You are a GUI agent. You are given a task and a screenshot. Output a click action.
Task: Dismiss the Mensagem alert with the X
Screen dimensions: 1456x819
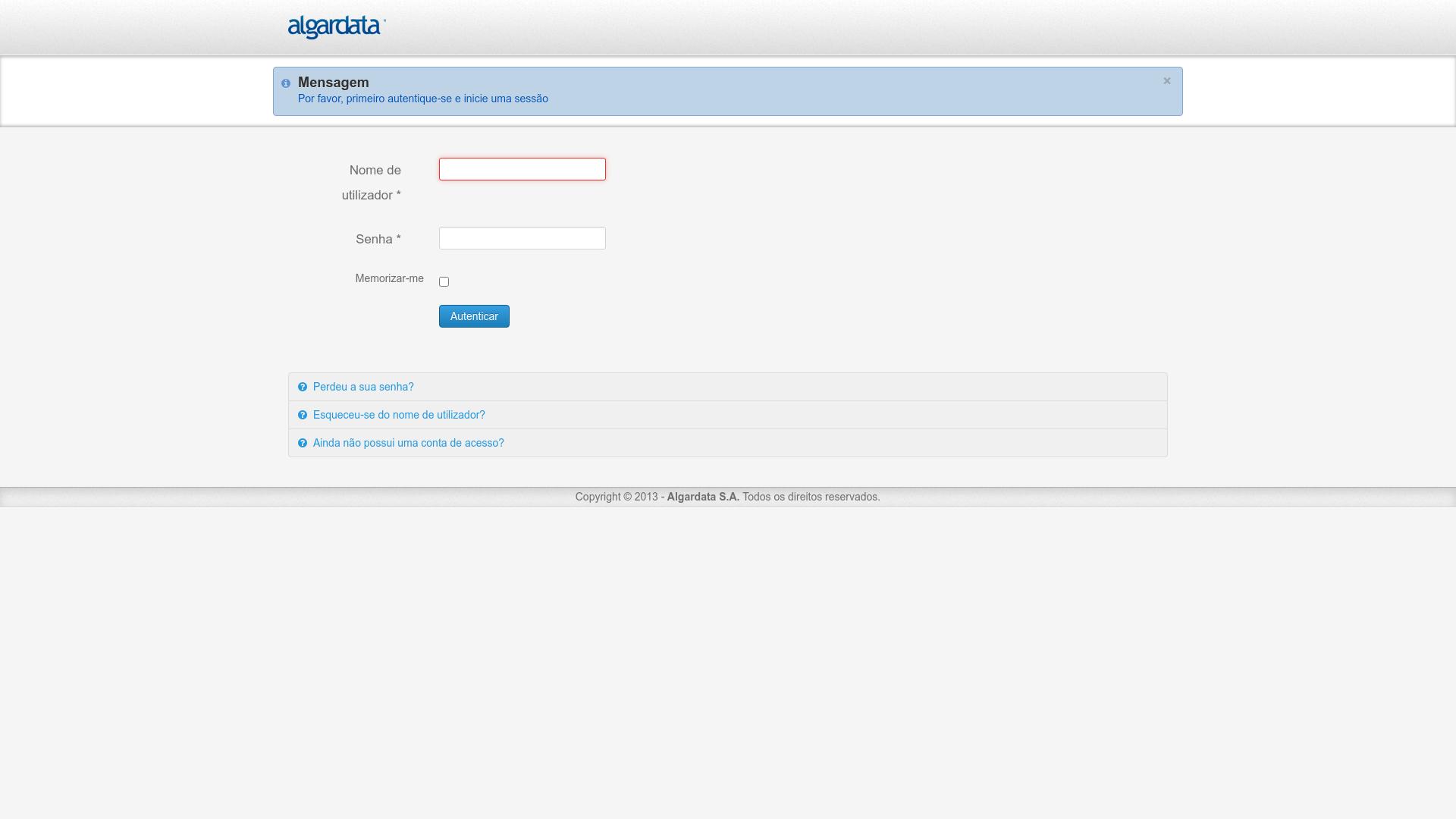[1167, 80]
